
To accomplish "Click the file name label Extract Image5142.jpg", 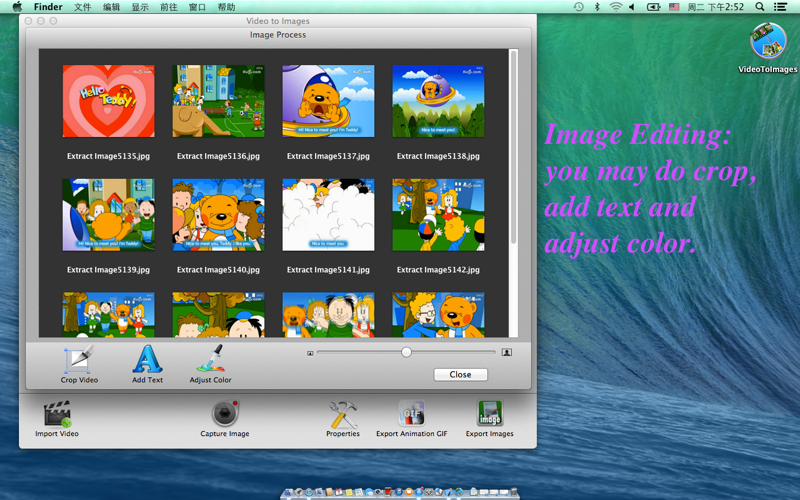I will 438,270.
